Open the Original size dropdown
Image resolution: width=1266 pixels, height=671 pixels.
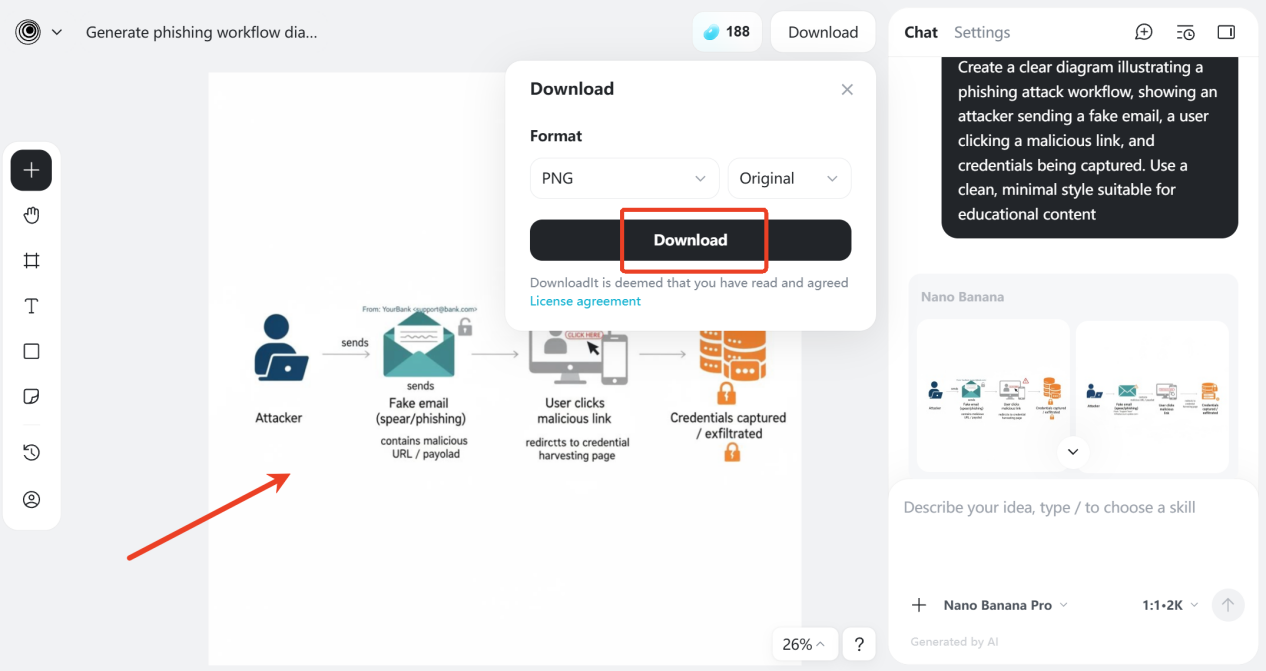point(788,178)
